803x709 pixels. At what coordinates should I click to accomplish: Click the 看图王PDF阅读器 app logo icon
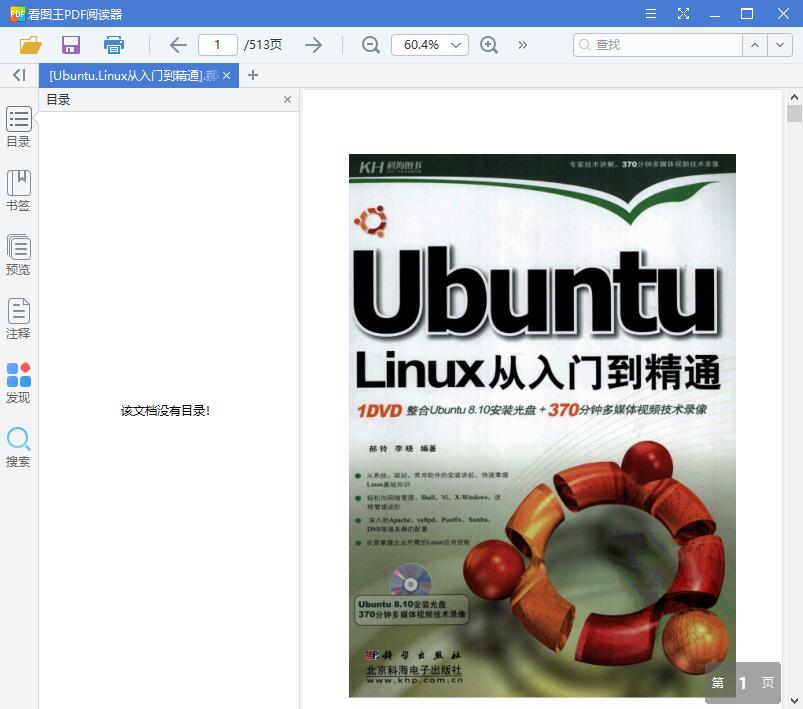tap(17, 14)
